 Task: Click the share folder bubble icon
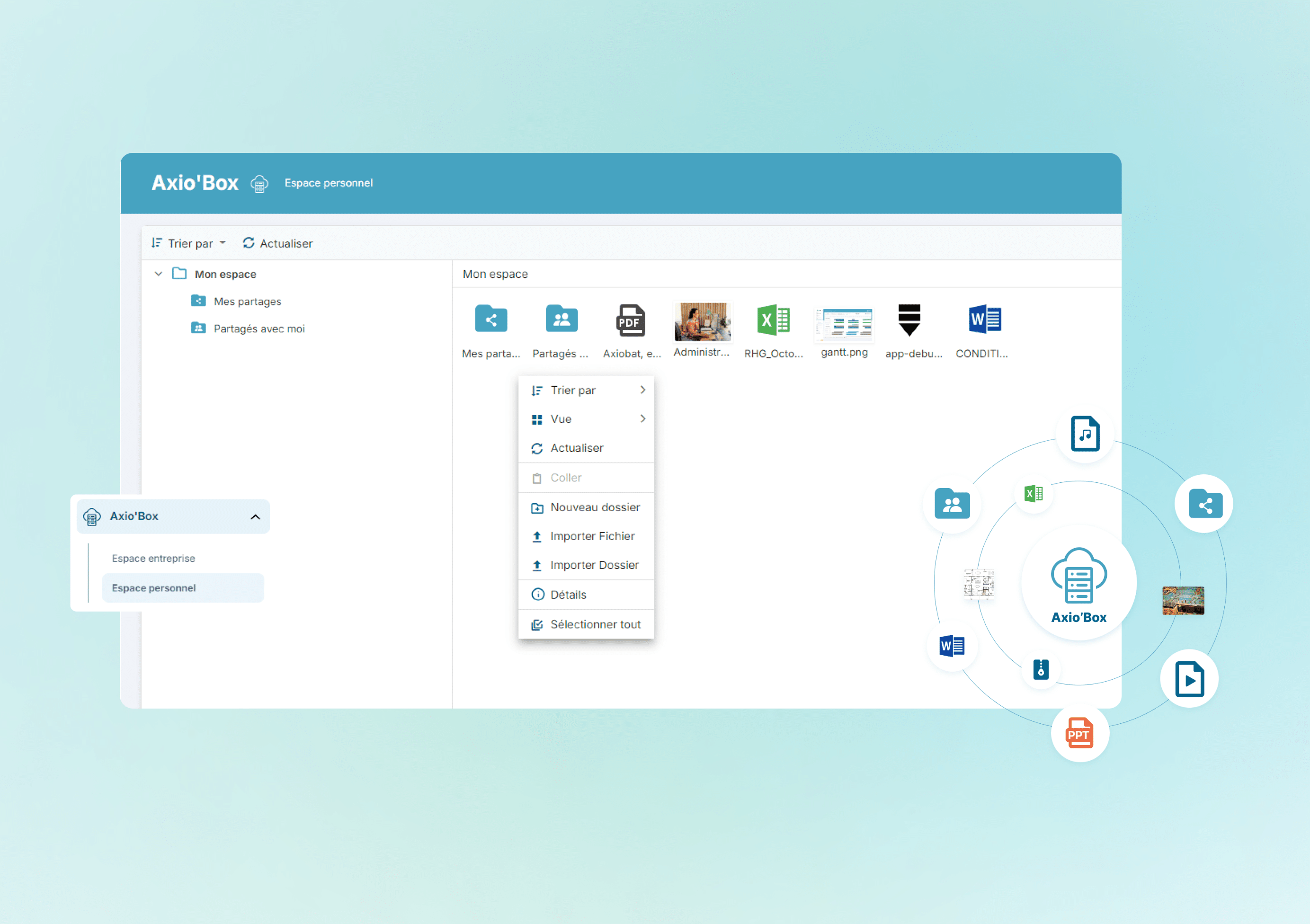(x=1205, y=504)
